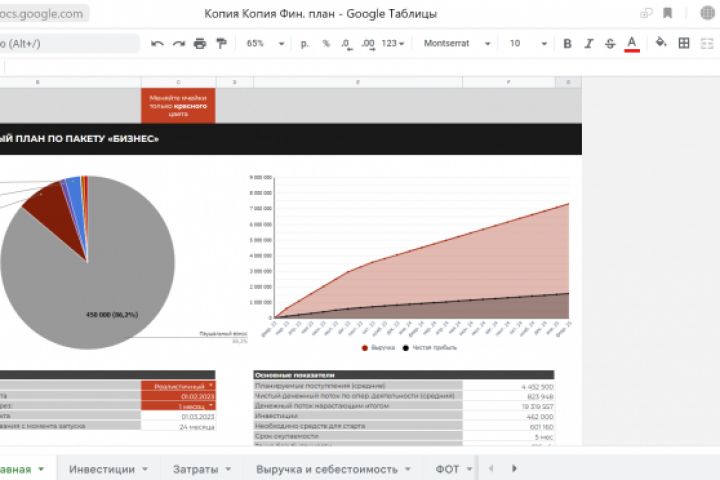Screen dimensions: 720x480
Task: Decrease decimal places
Action: coord(347,44)
